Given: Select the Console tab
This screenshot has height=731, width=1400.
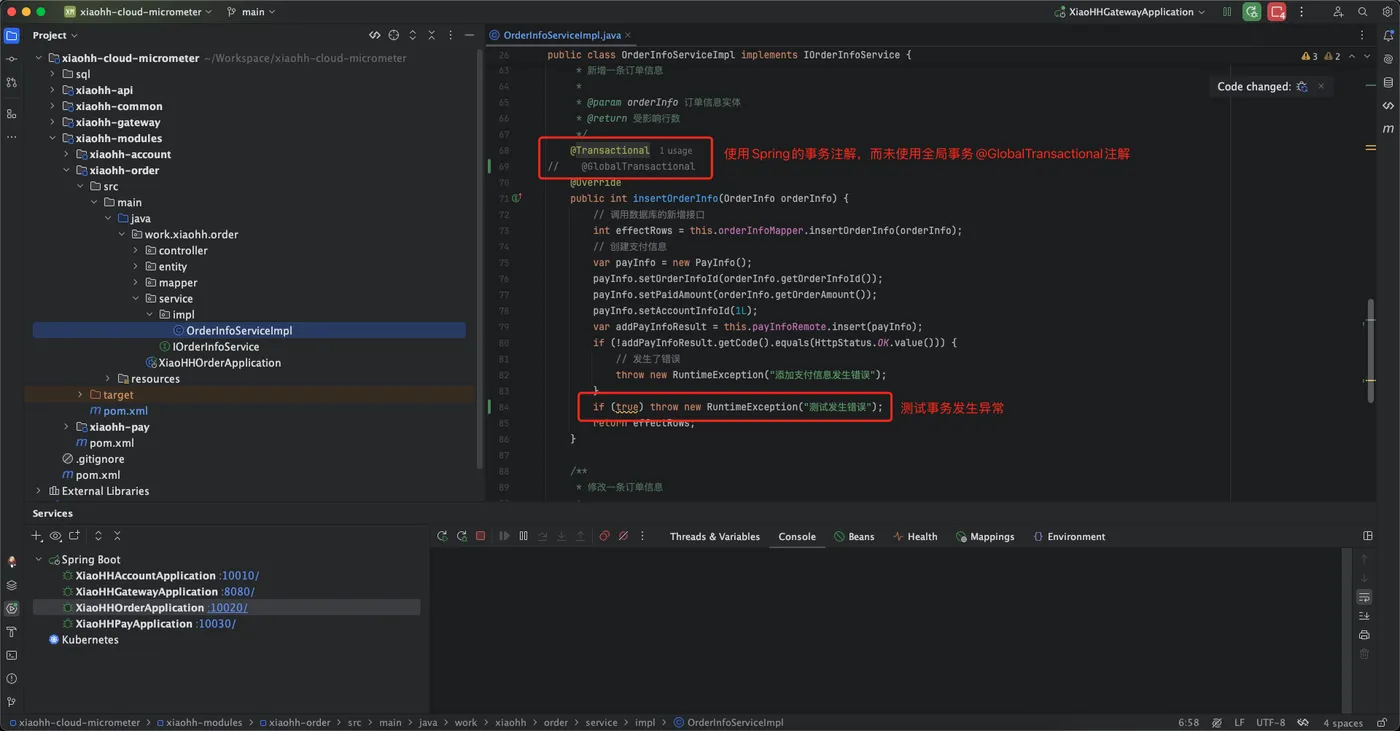Looking at the screenshot, I should coord(797,537).
